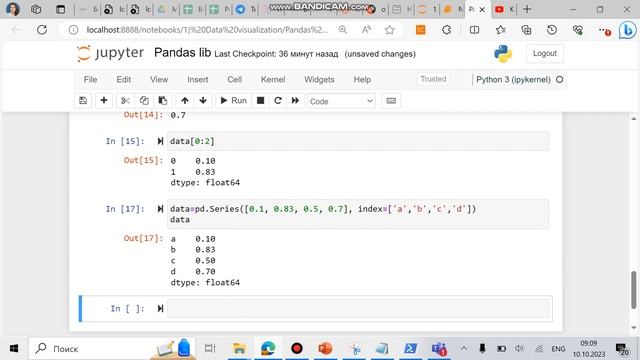Open the File menu
Image resolution: width=640 pixels, height=360 pixels.
(x=90, y=80)
